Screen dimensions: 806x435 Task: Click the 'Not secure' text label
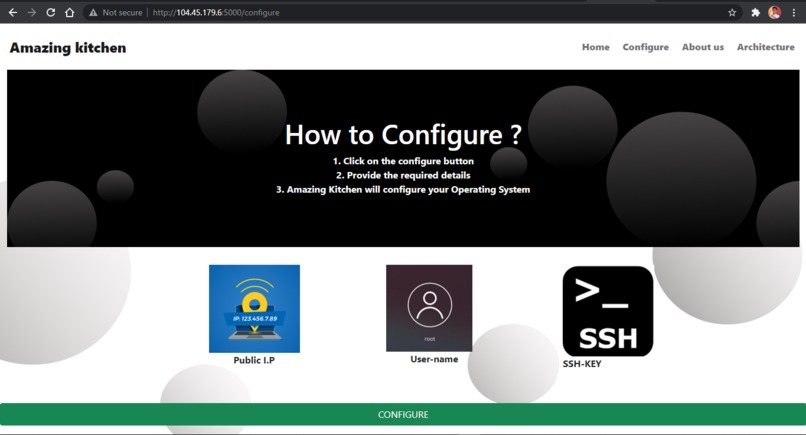pos(122,12)
